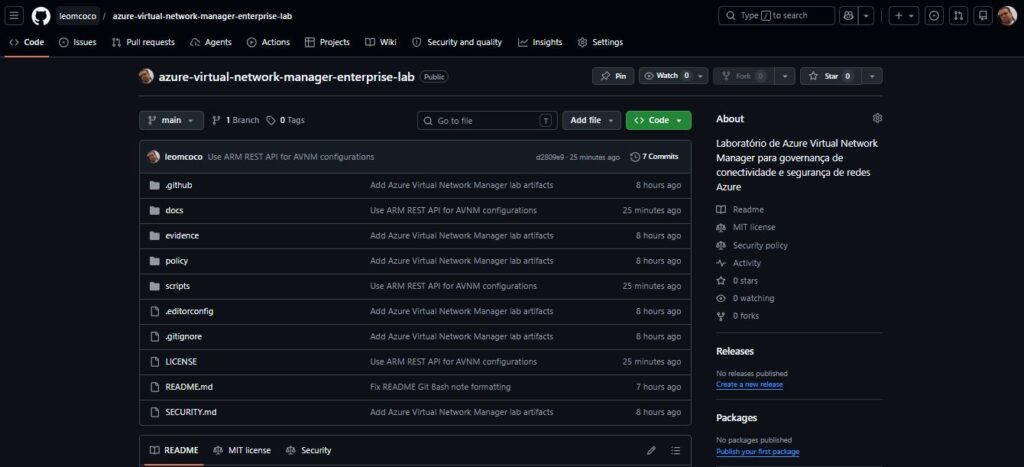Open the leomcoco owner breadcrumb link
1024x467 pixels.
[x=78, y=16]
